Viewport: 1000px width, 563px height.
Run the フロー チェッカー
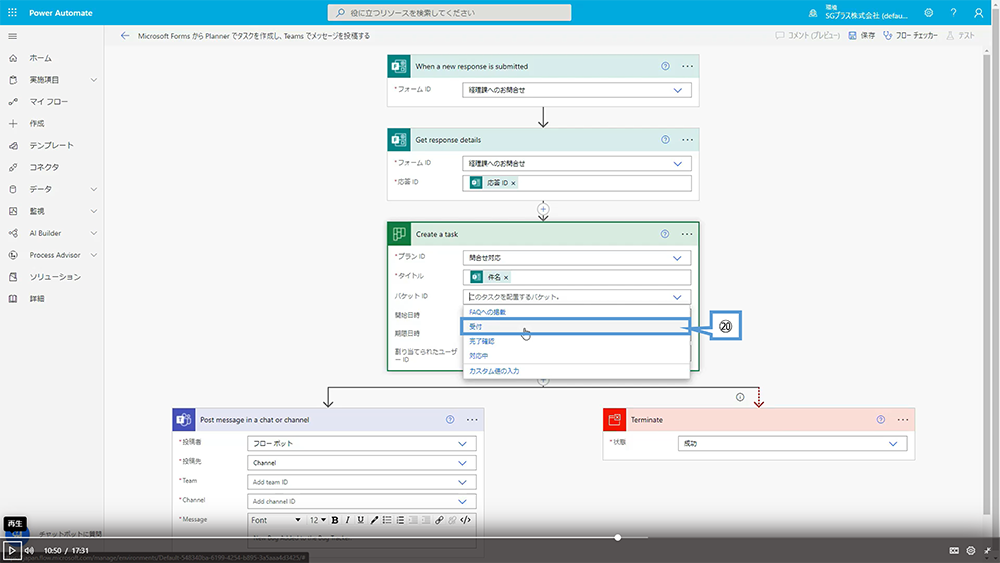point(910,36)
